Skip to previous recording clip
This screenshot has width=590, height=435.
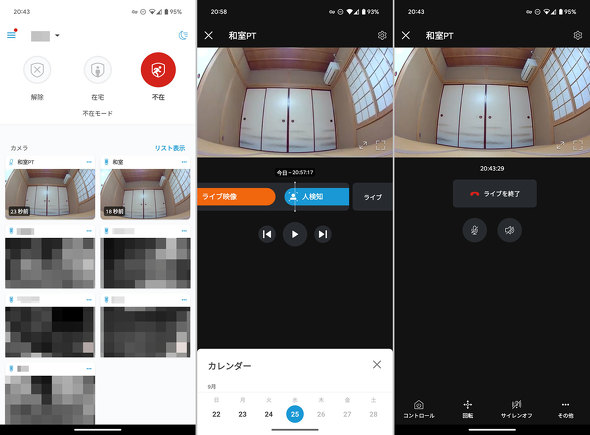[x=267, y=234]
